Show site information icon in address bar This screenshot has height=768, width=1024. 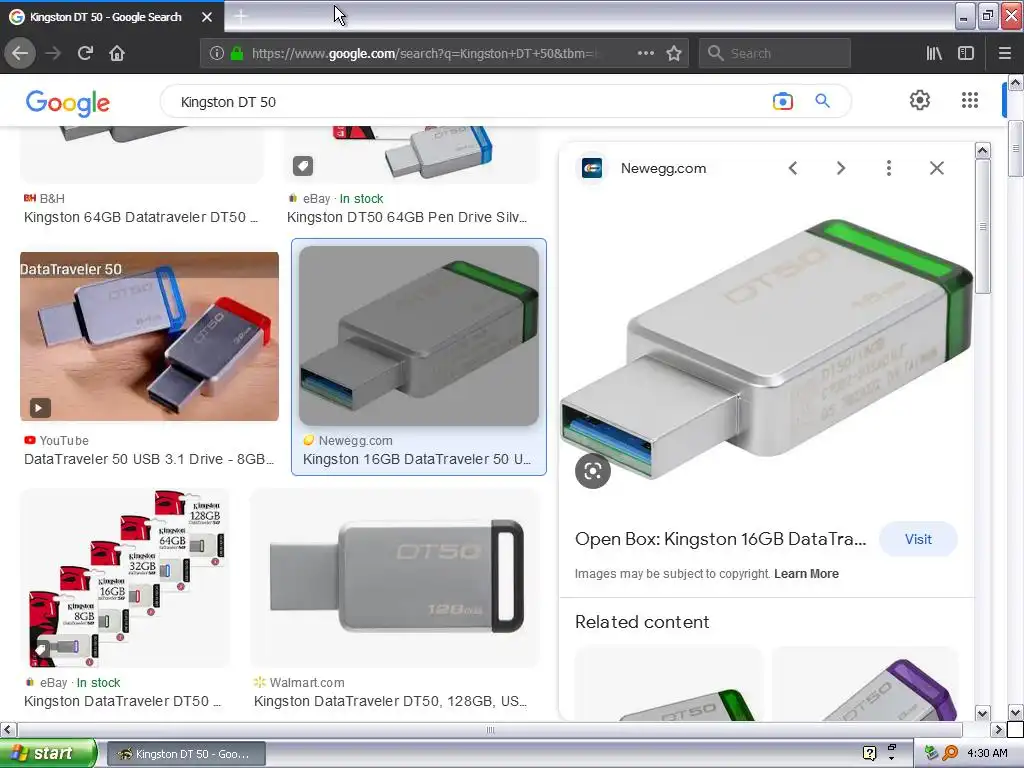point(216,53)
